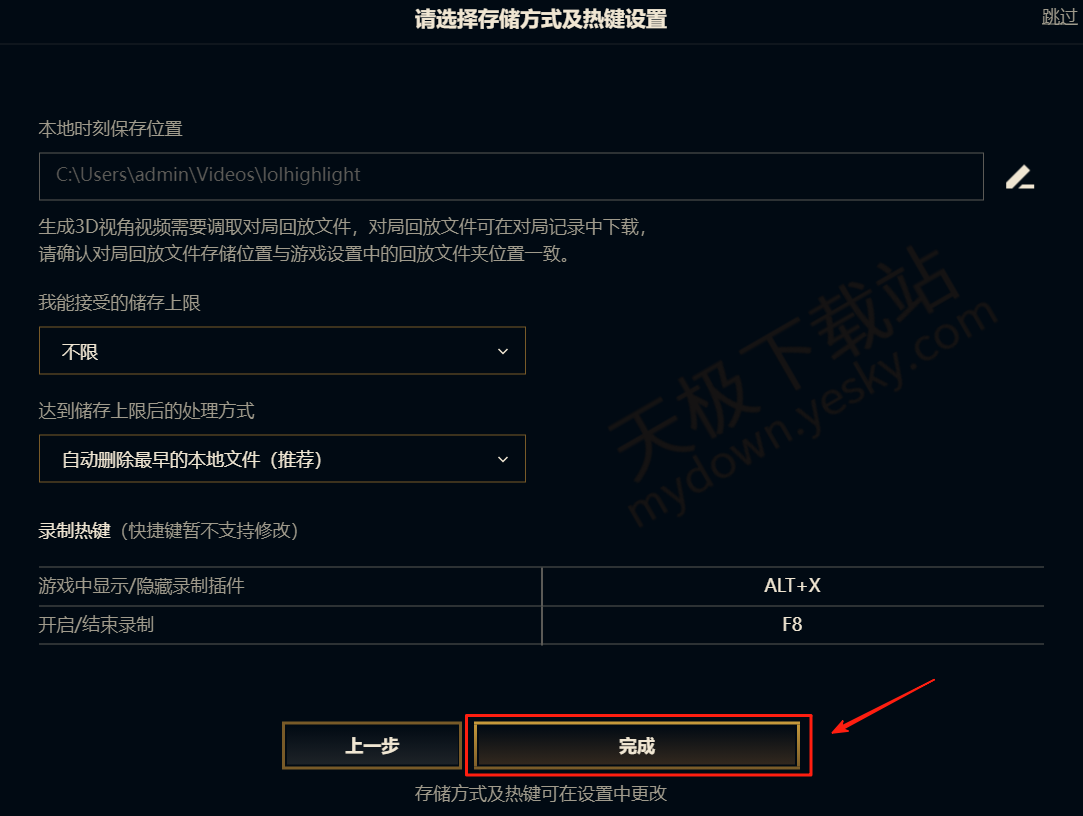The height and width of the screenshot is (816, 1083).
Task: Expand the 自动删除最早的本地文件 dropdown
Action: (x=282, y=459)
